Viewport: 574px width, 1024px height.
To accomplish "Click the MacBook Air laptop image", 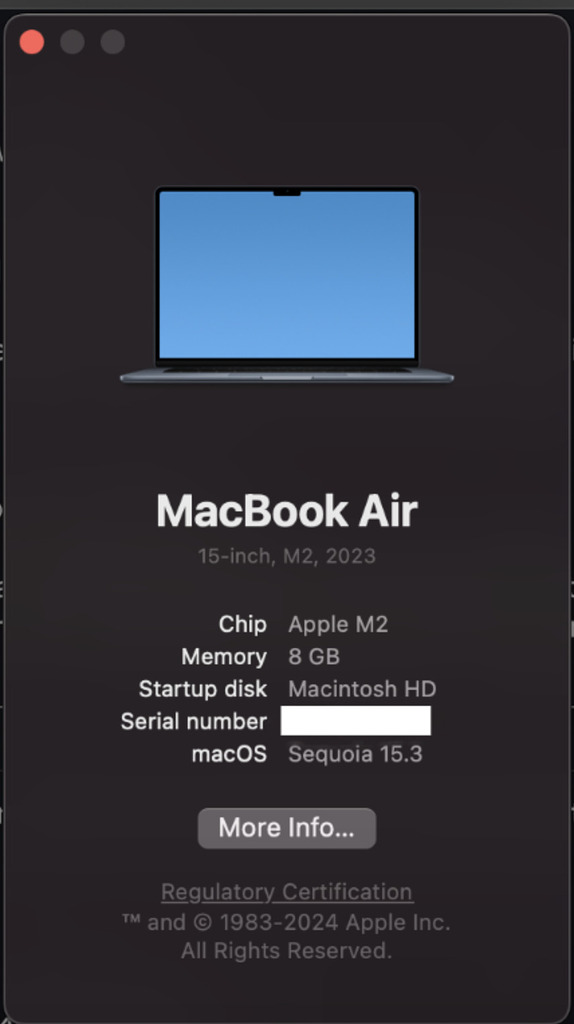I will [x=287, y=285].
